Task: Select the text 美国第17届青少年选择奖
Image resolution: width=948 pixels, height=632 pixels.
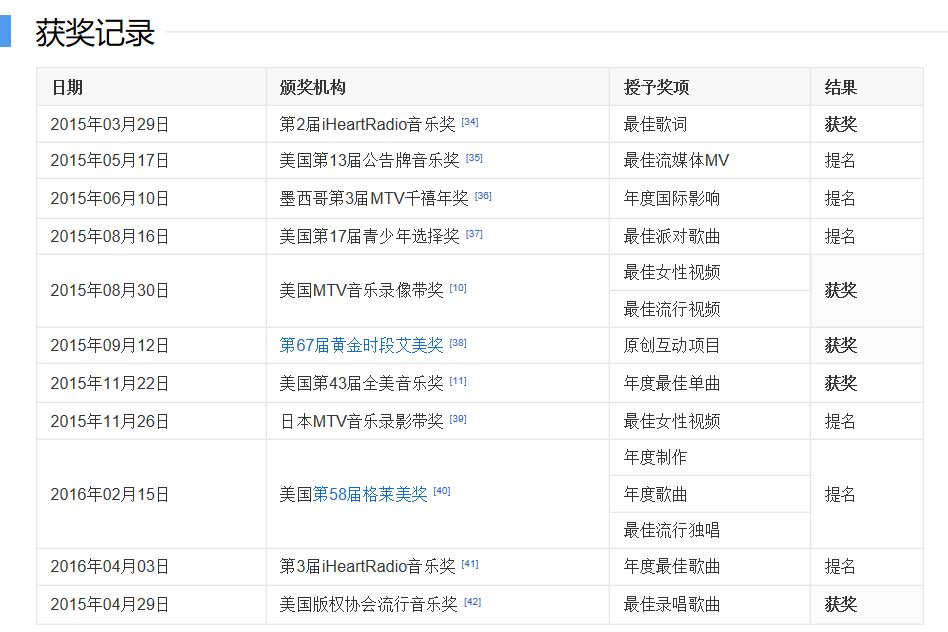Action: click(369, 236)
